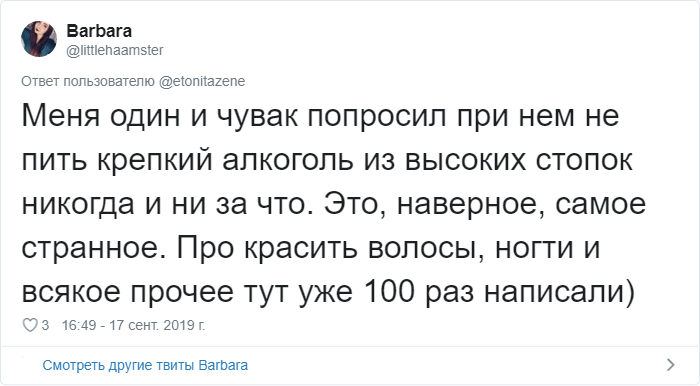The height and width of the screenshot is (386, 700).
Task: Like the tweet using the heart icon
Action: pyautogui.click(x=30, y=325)
